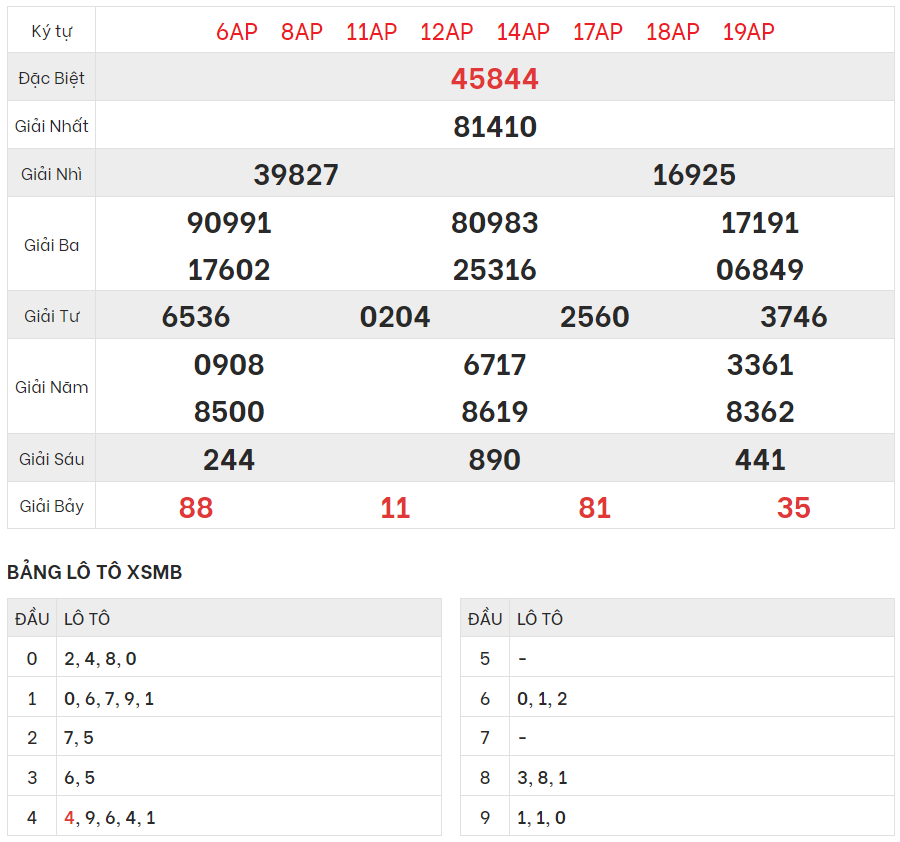
Task: Select the first prize number 81410
Action: pos(494,127)
